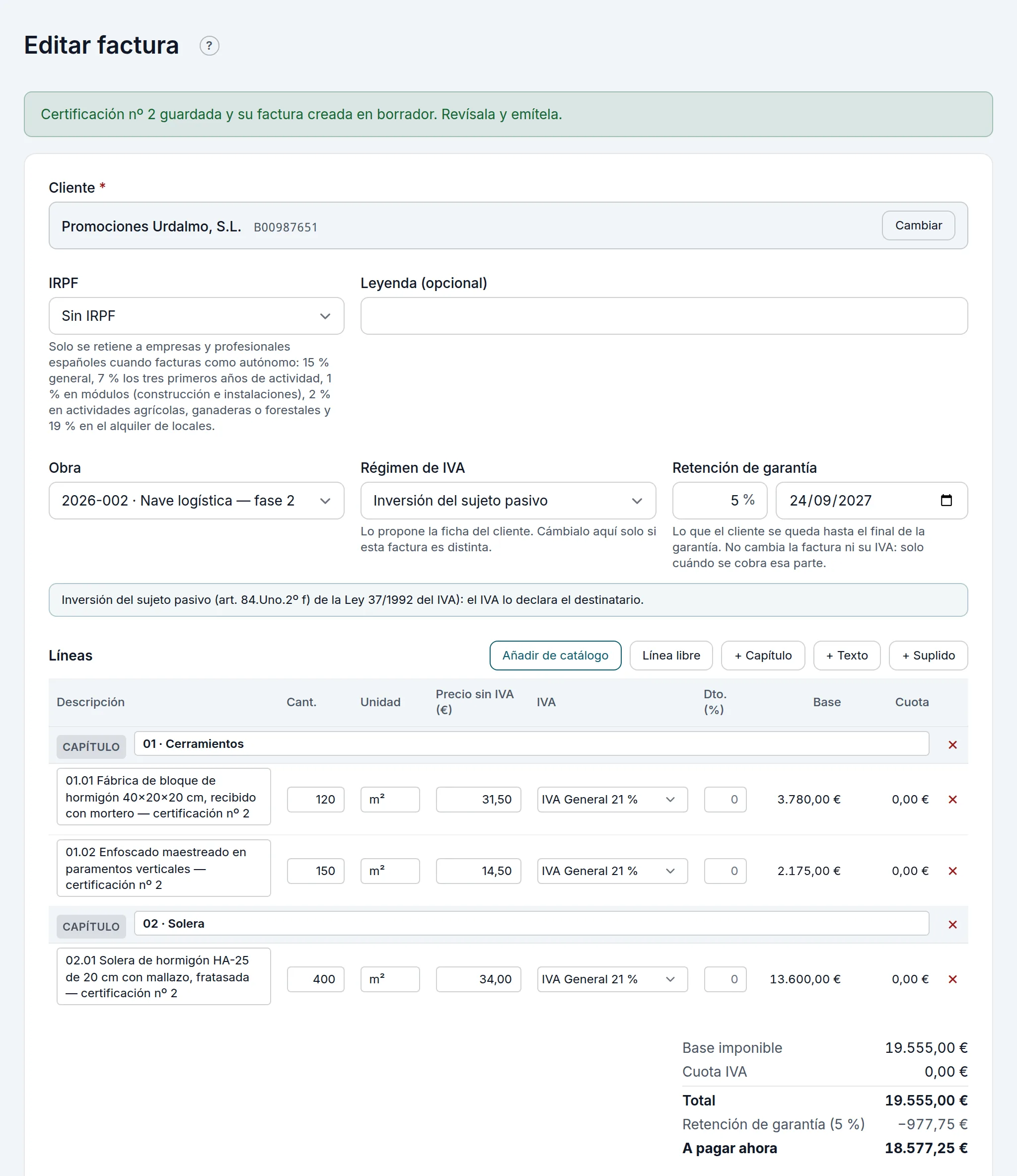Remove the 02.01 Solera de hormigón line
This screenshot has height=1176, width=1017.
click(x=952, y=979)
